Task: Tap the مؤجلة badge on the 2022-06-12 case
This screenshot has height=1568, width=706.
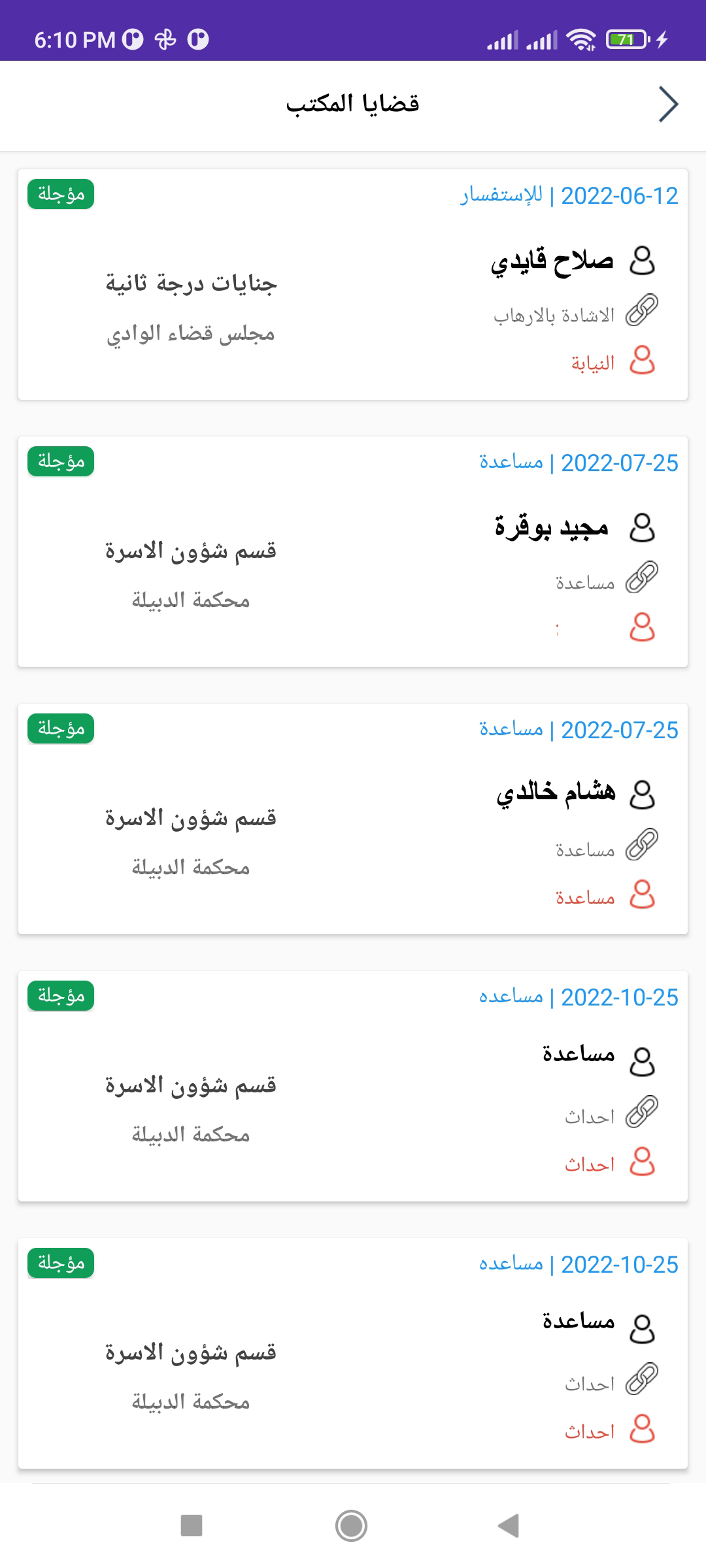Action: pyautogui.click(x=61, y=195)
